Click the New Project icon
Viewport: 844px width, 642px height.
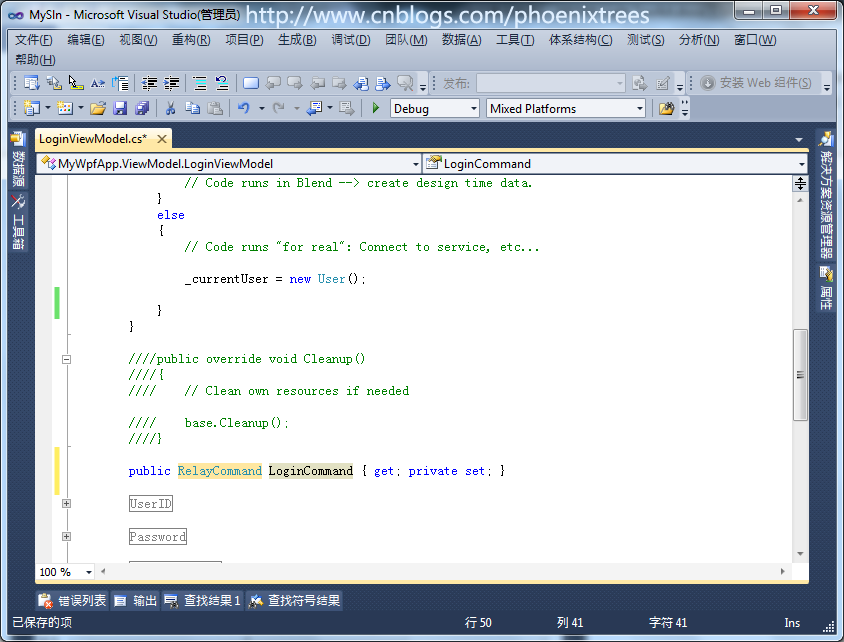tap(32, 109)
